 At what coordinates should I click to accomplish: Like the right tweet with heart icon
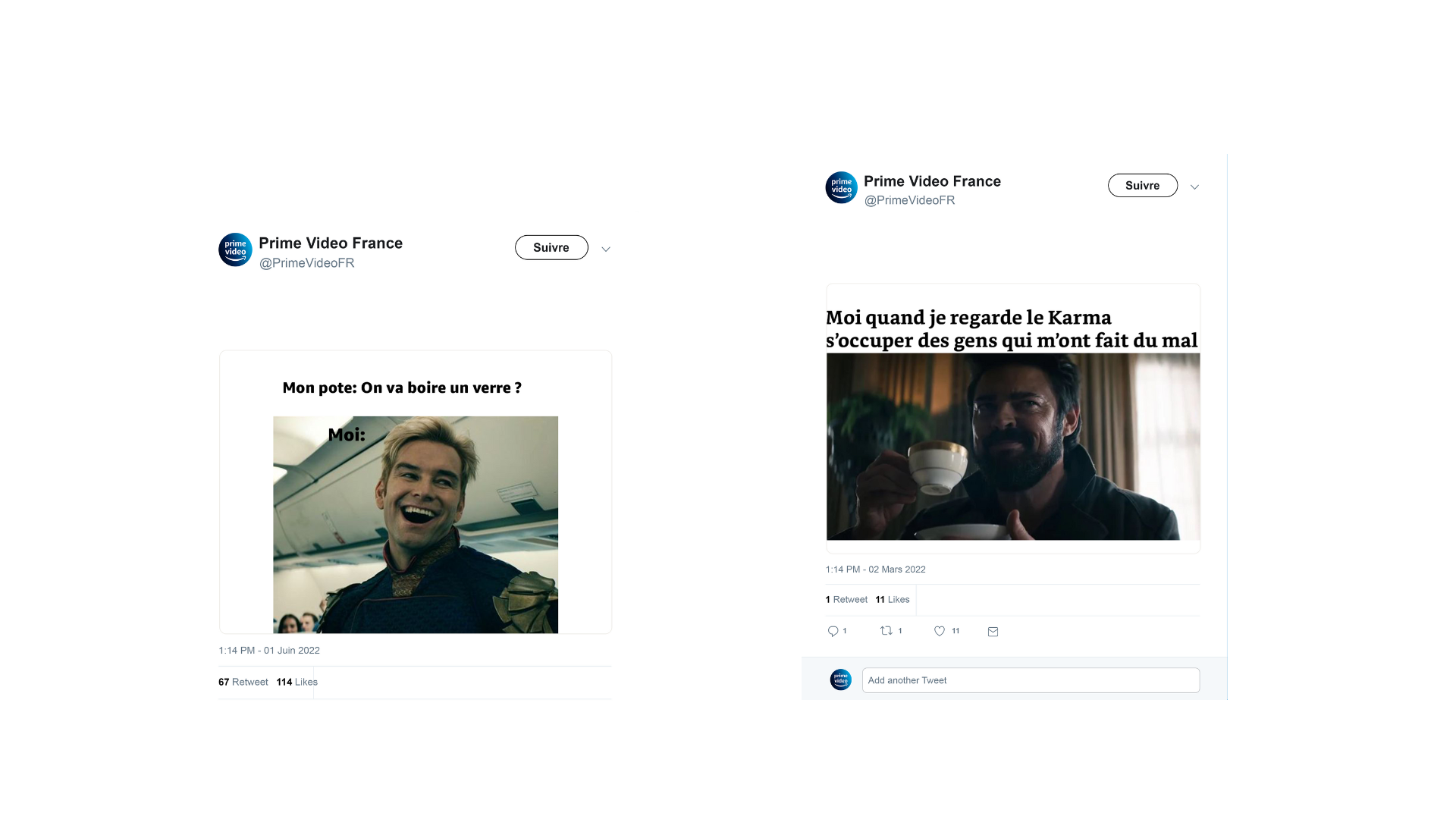[939, 631]
